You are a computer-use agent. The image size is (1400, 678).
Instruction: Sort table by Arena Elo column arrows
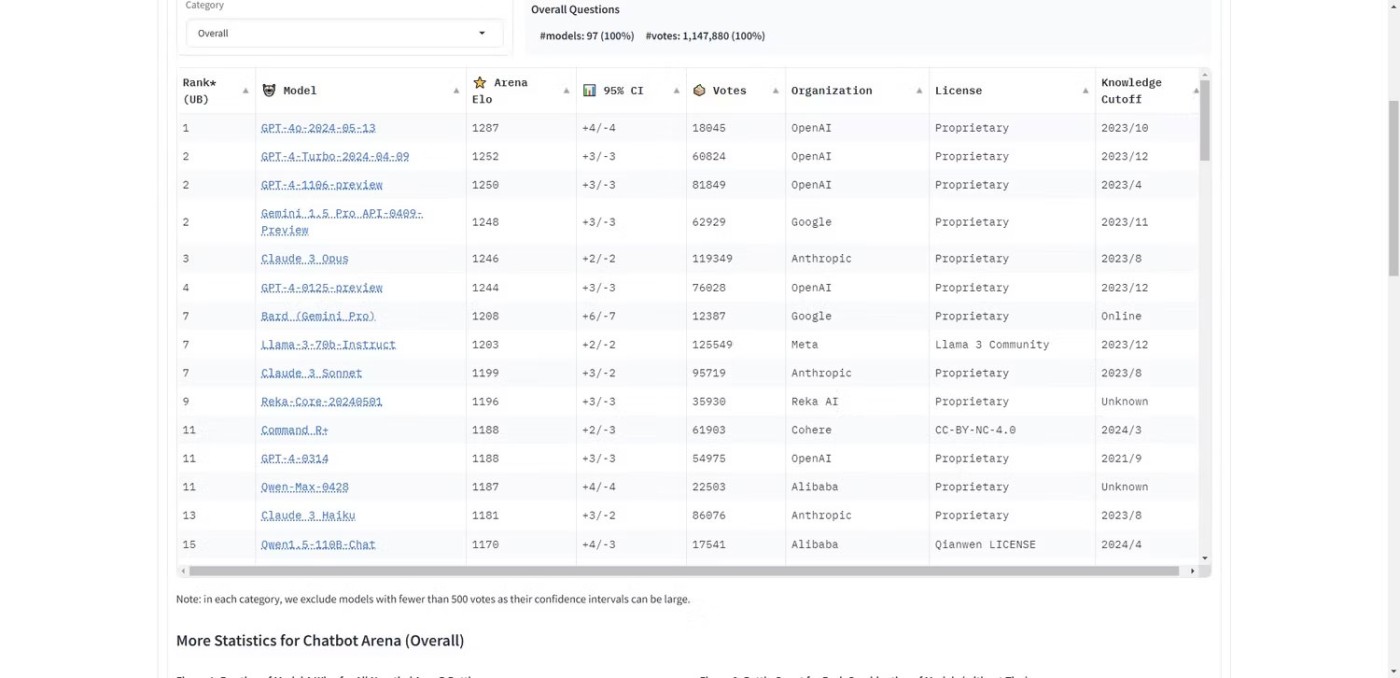(566, 91)
